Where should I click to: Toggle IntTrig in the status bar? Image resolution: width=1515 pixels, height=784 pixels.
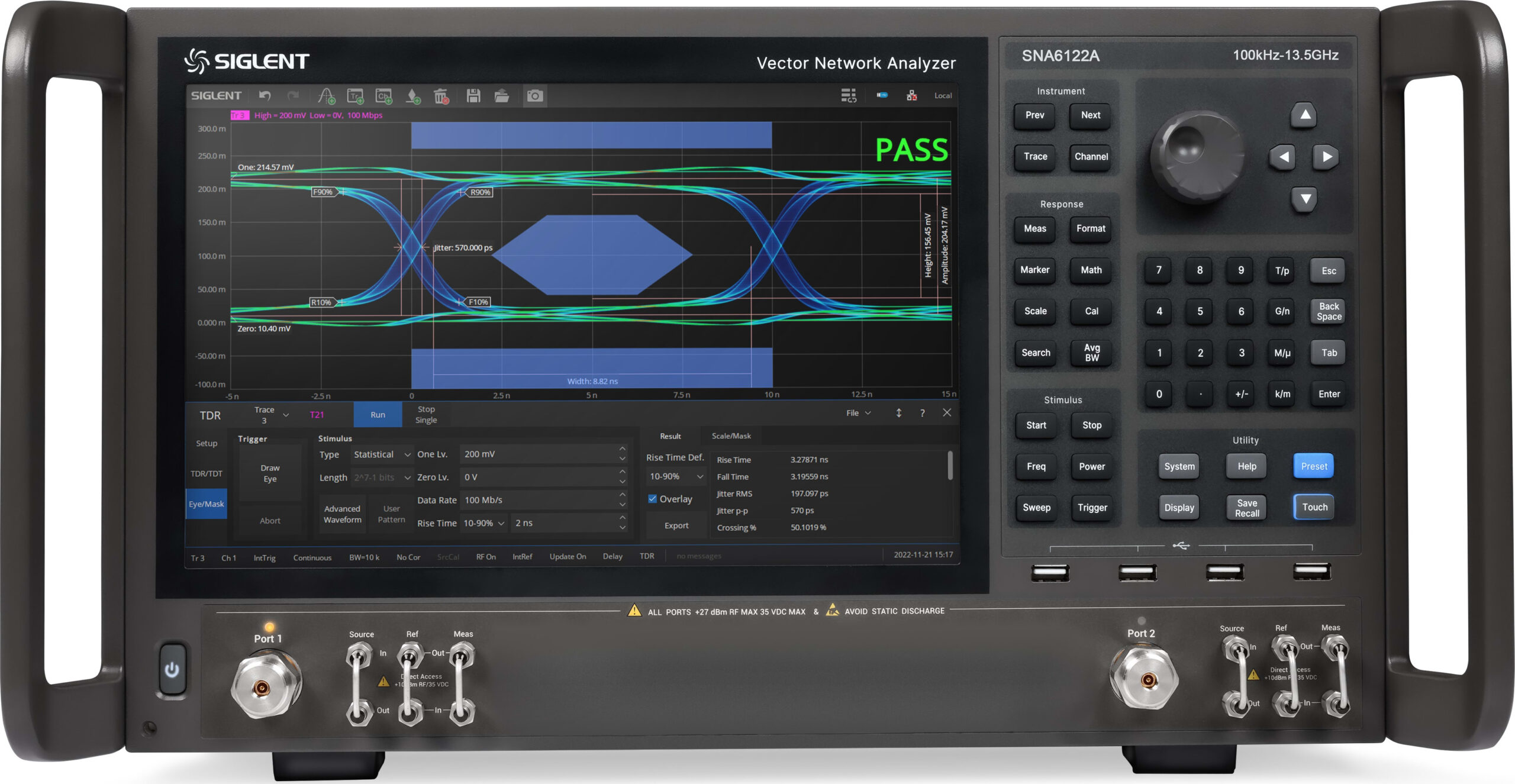point(265,557)
